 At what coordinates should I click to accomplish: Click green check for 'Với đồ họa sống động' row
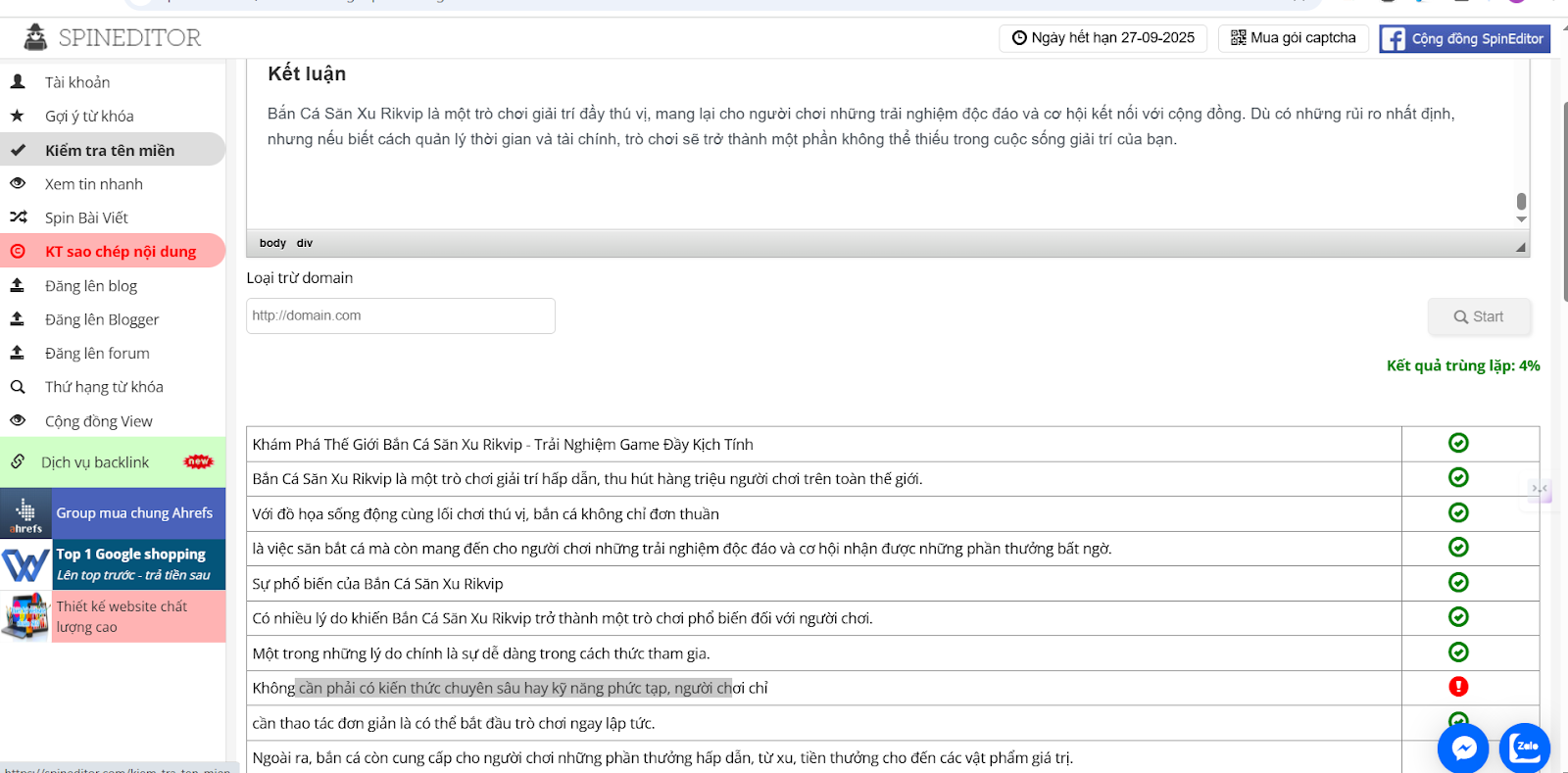tap(1458, 512)
